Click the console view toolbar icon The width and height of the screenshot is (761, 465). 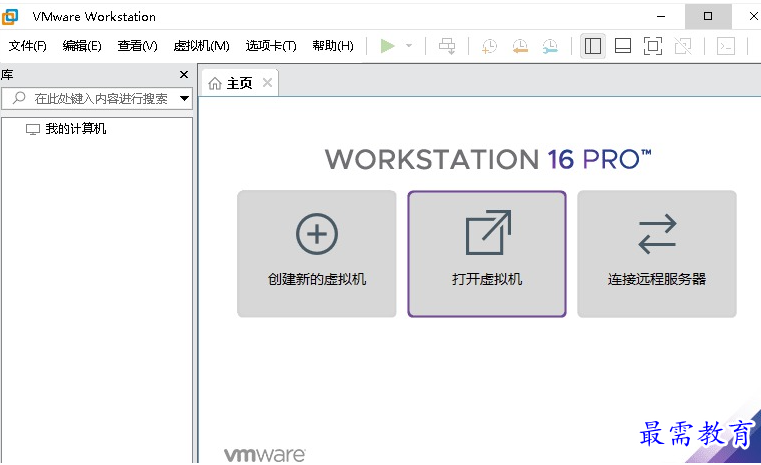click(x=726, y=46)
